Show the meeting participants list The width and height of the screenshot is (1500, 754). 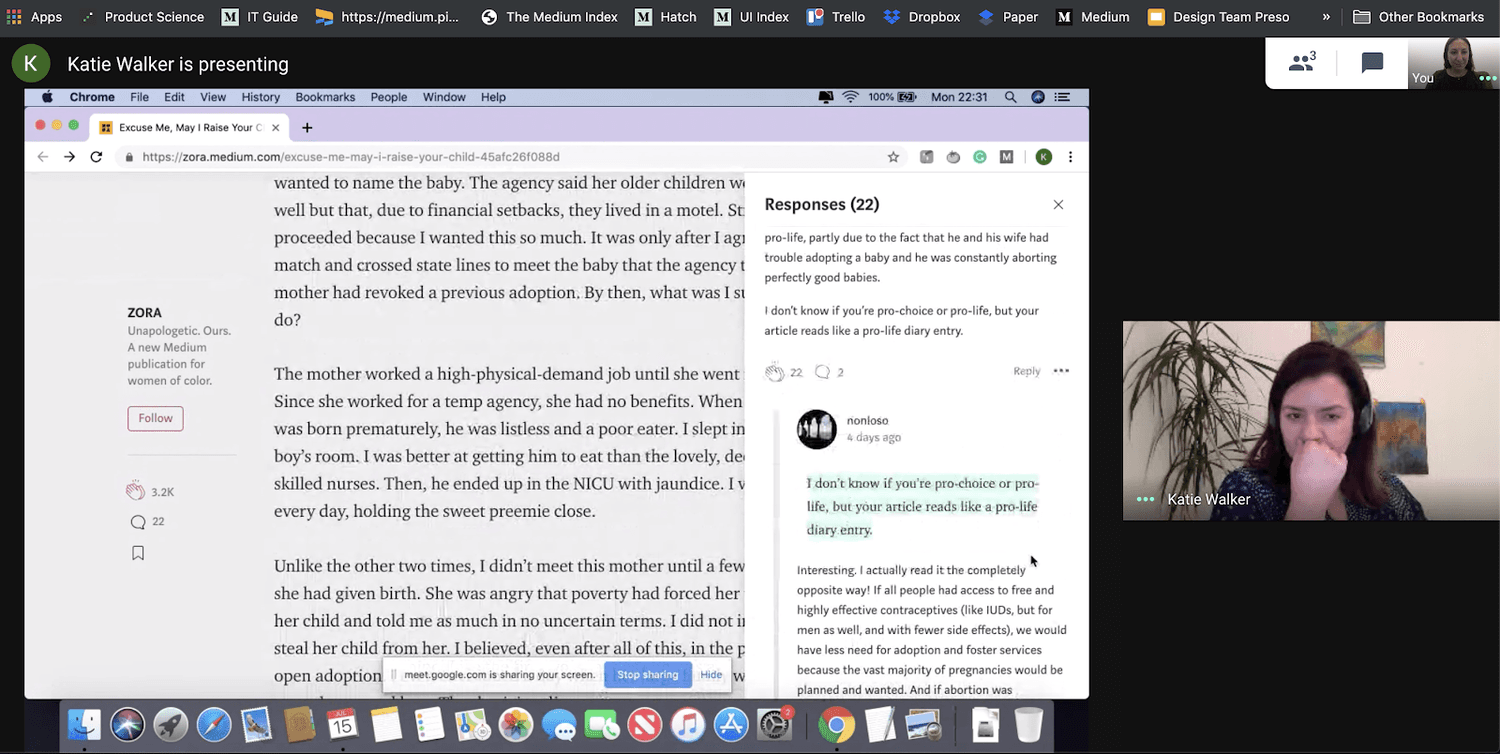tap(1302, 64)
